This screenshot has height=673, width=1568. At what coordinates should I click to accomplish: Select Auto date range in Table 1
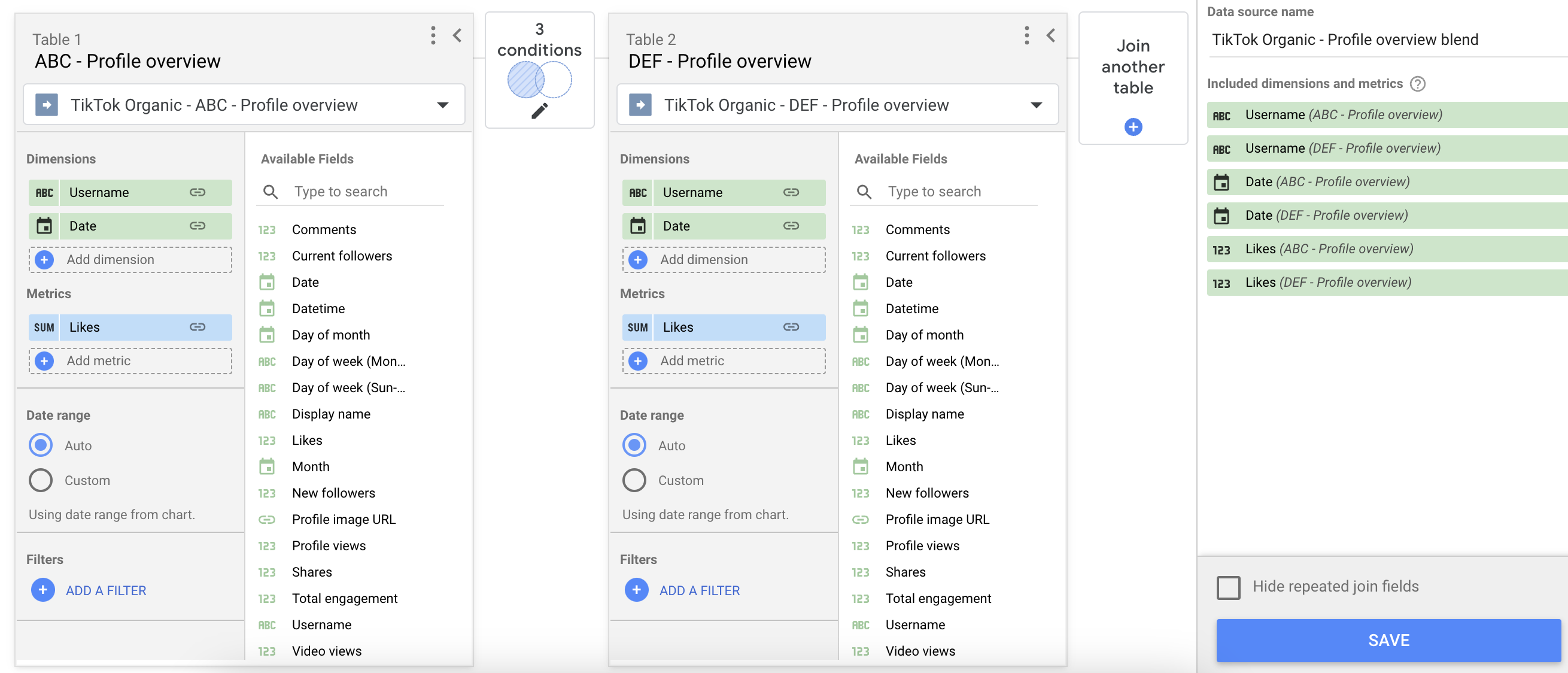(41, 445)
